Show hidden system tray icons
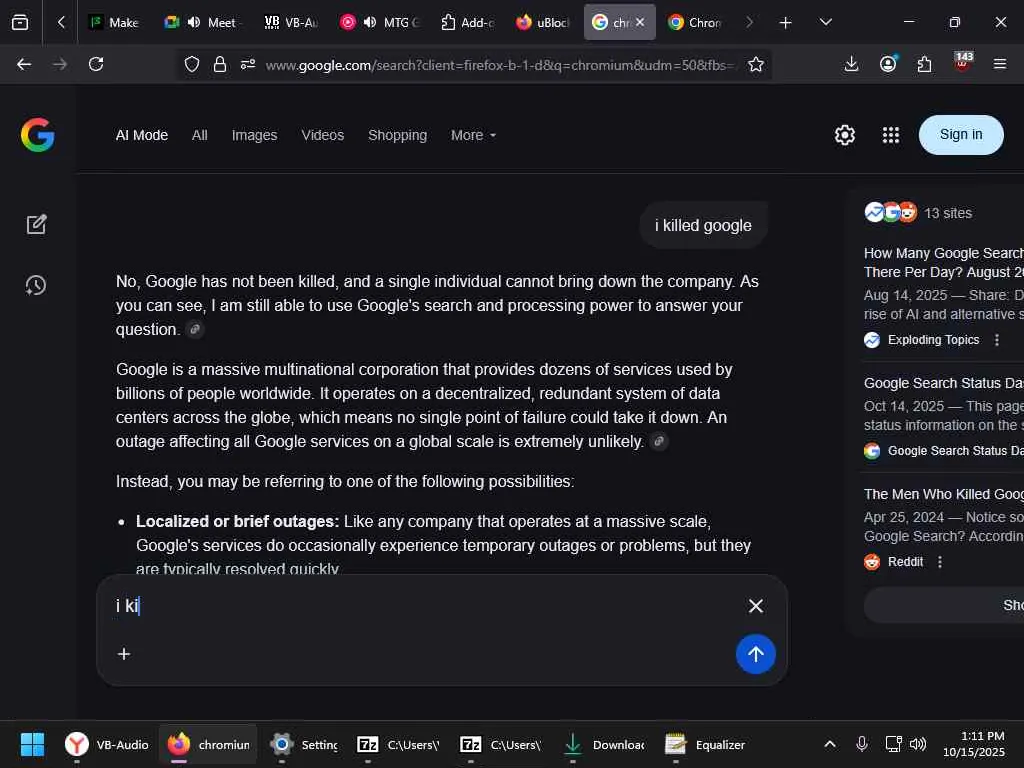Viewport: 1024px width, 768px height. pos(829,744)
